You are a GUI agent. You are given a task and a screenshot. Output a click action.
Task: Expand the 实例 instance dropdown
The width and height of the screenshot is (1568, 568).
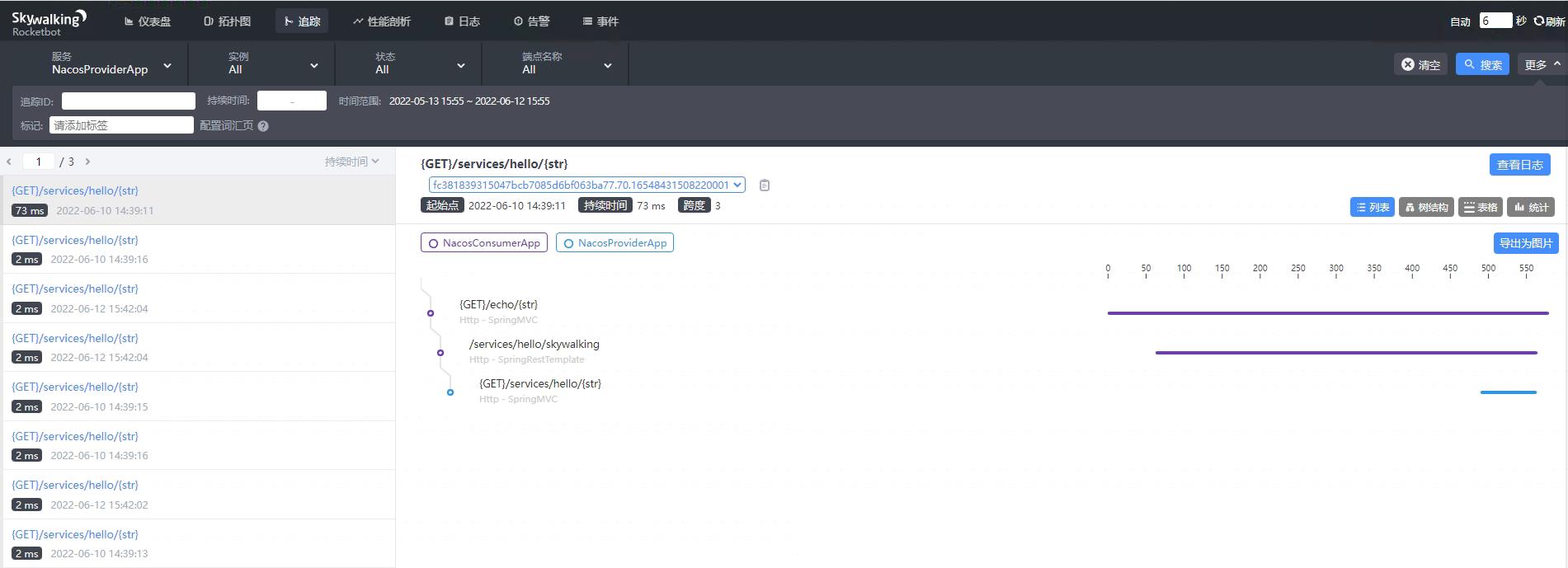pyautogui.click(x=272, y=63)
